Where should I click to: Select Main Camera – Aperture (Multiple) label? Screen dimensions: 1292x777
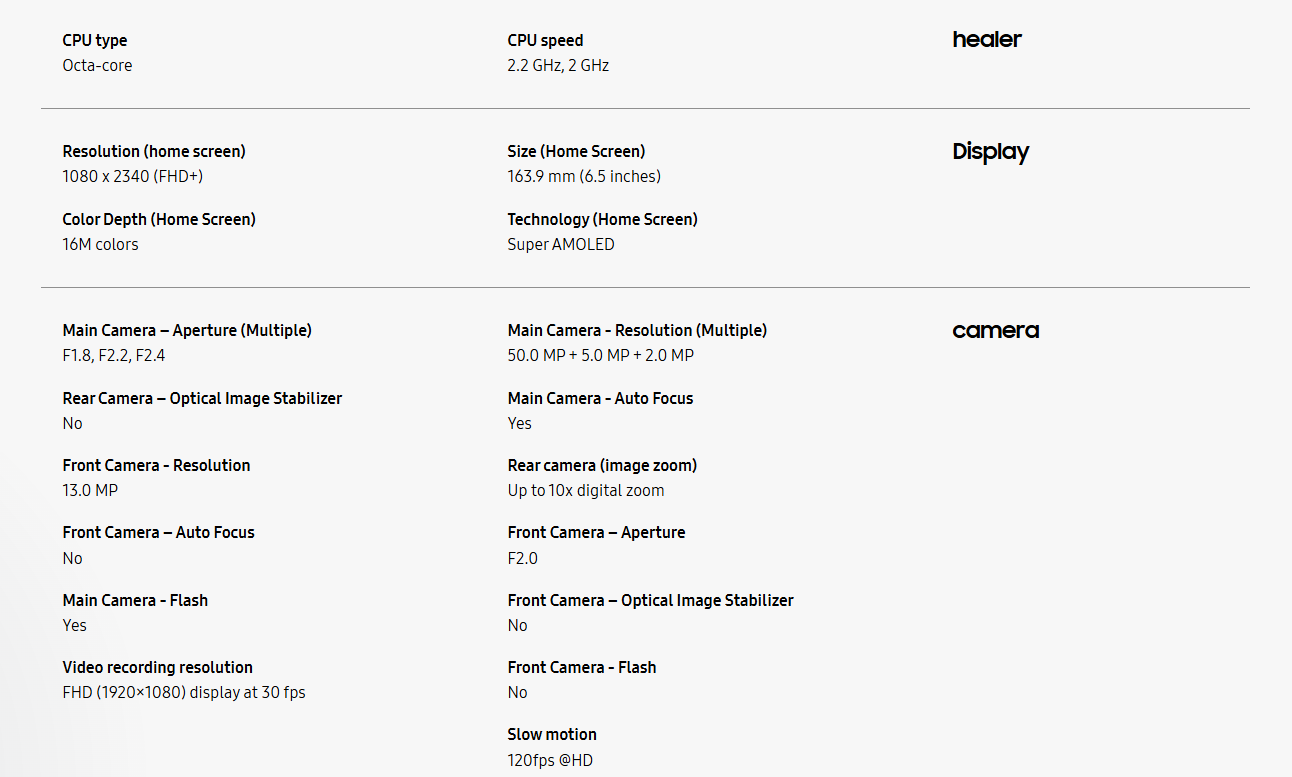tap(187, 330)
